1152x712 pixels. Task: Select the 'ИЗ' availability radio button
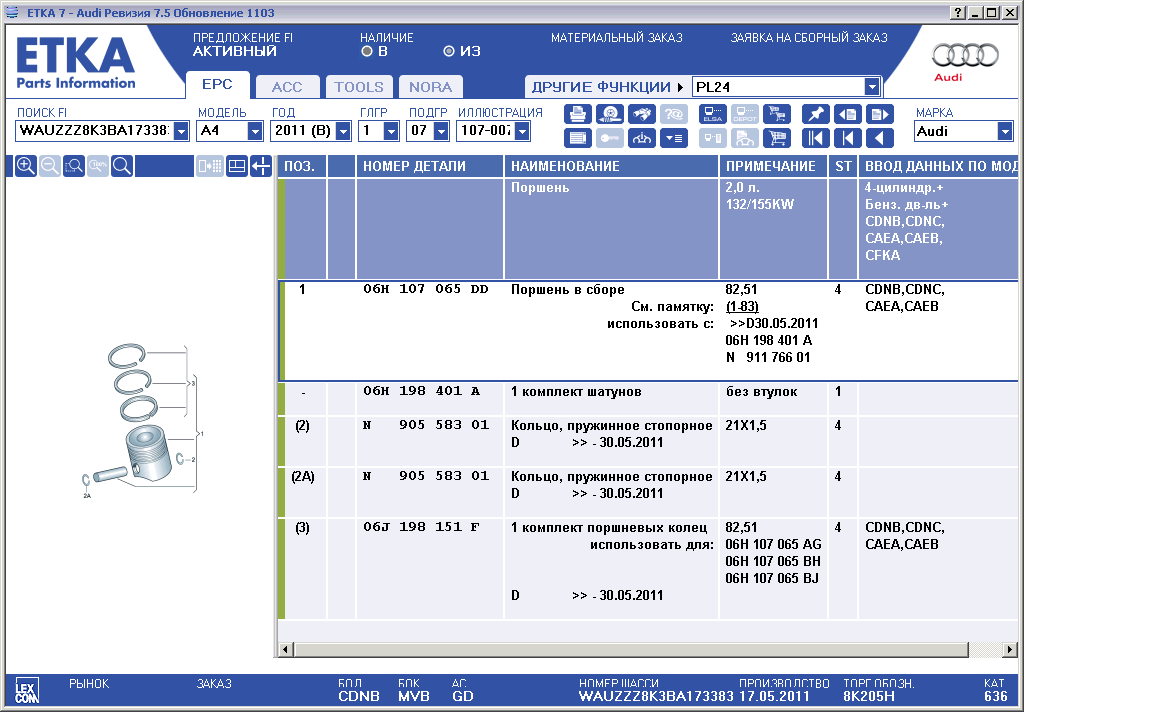pos(449,51)
